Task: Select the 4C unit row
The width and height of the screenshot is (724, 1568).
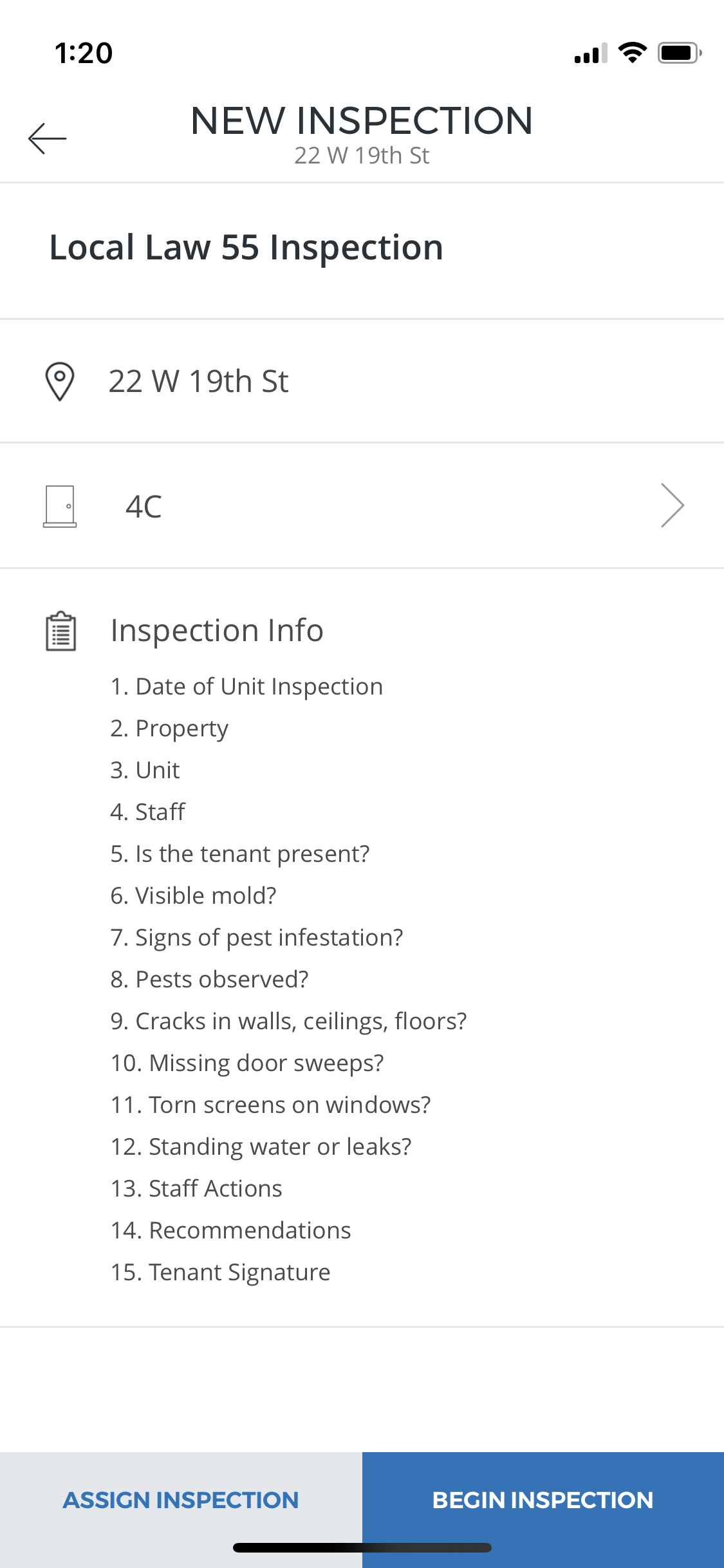Action: click(x=362, y=506)
